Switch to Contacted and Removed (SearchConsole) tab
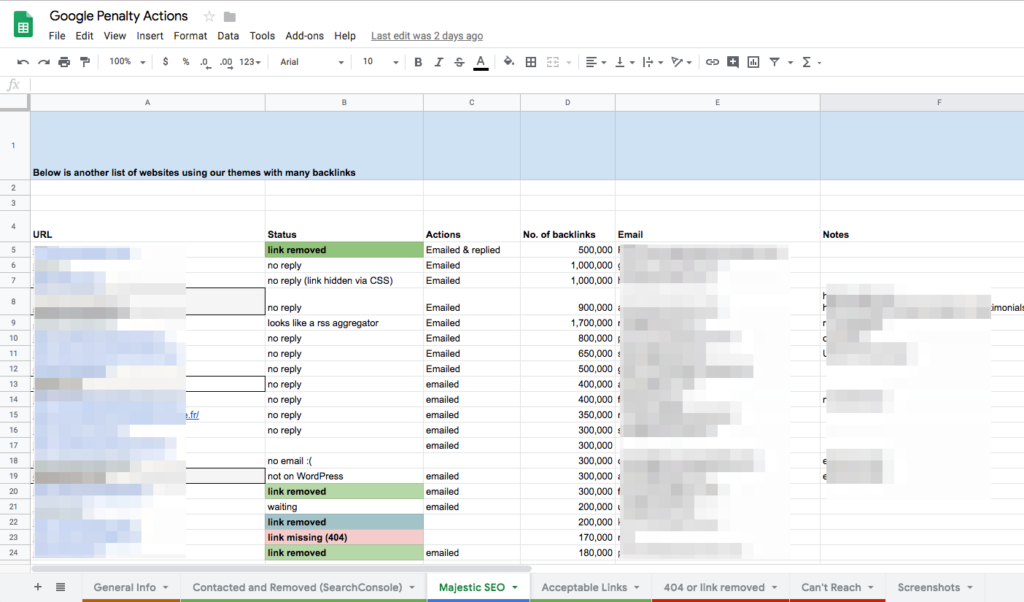The image size is (1024, 602). click(297, 588)
